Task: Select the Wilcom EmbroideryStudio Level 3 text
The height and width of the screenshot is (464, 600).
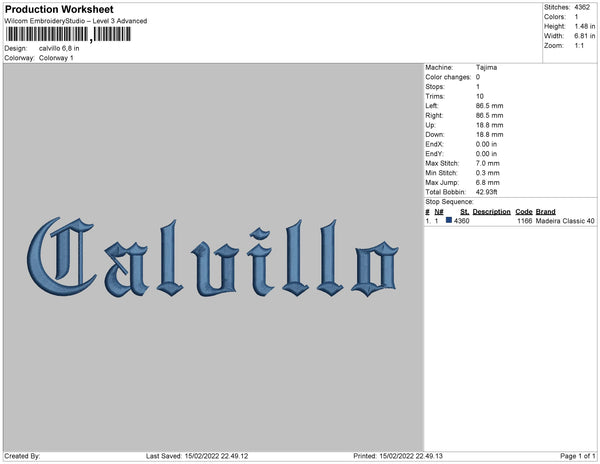Action: [x=76, y=21]
